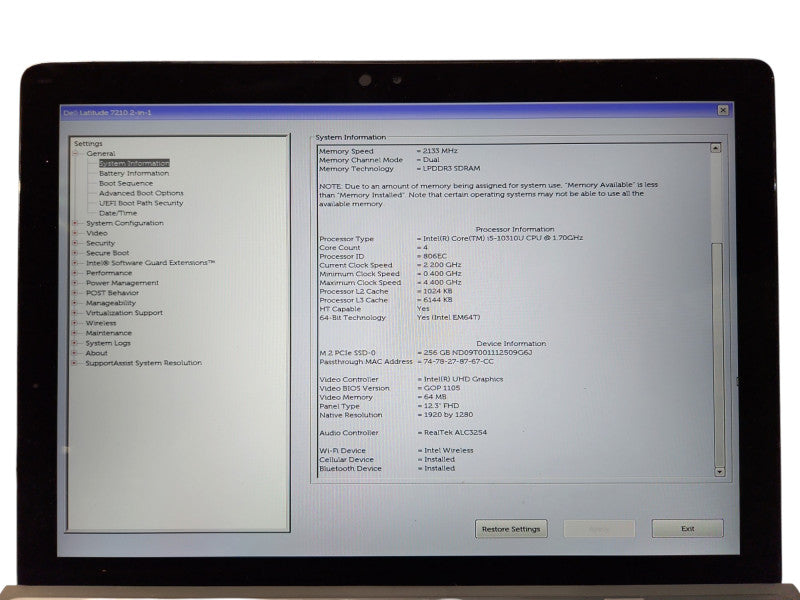Expand SupportAssist System Resolution node
The width and height of the screenshot is (800, 600).
(x=76, y=363)
